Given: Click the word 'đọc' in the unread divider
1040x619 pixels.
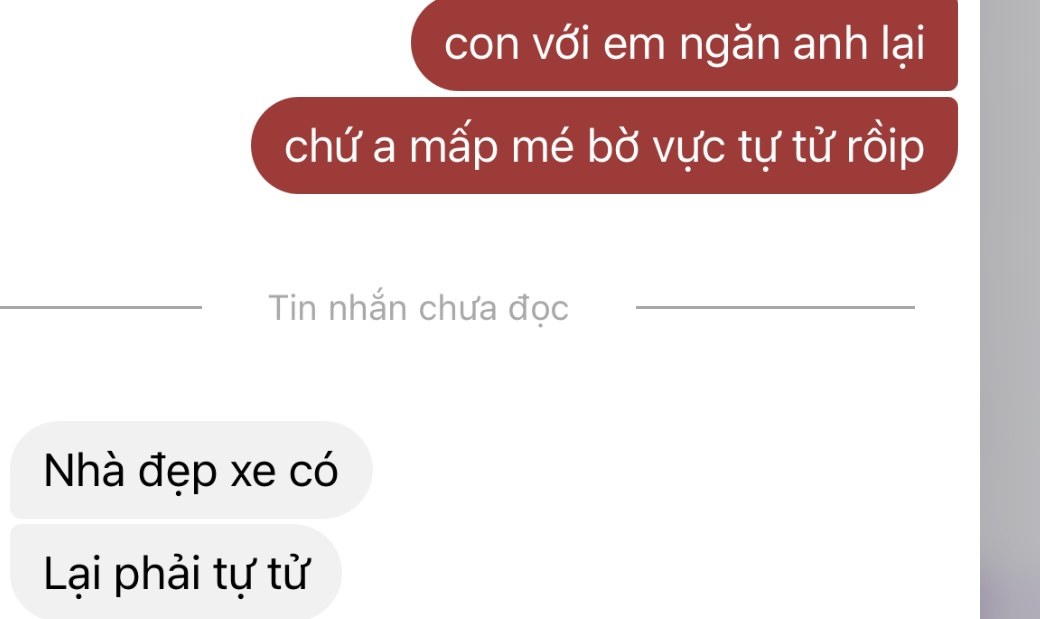Looking at the screenshot, I should (x=539, y=309).
